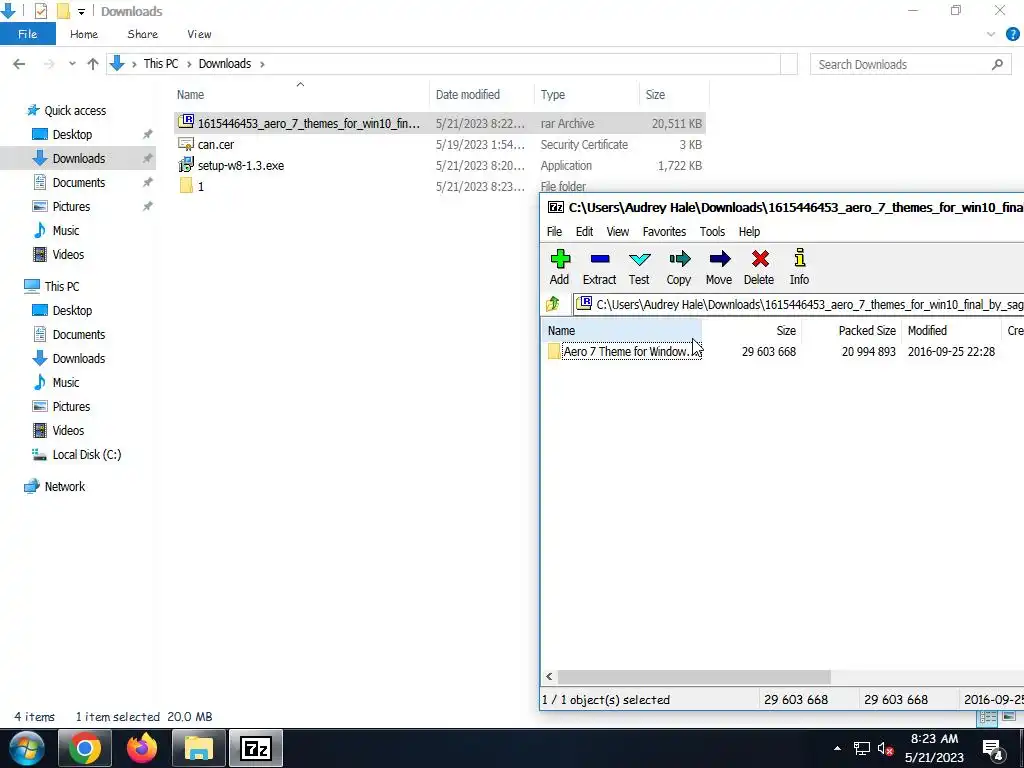Viewport: 1024px width, 768px height.
Task: Open the Start menu
Action: click(x=26, y=748)
